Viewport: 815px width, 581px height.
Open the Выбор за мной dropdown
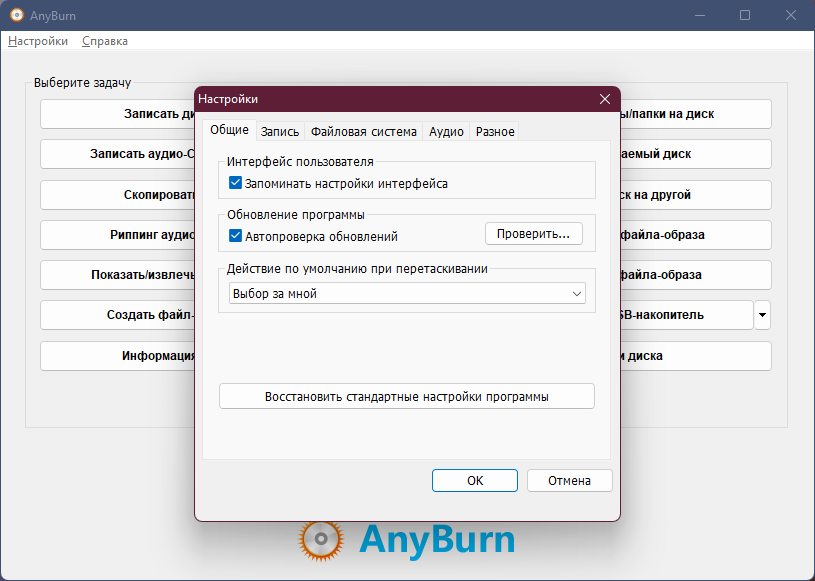pyautogui.click(x=407, y=294)
